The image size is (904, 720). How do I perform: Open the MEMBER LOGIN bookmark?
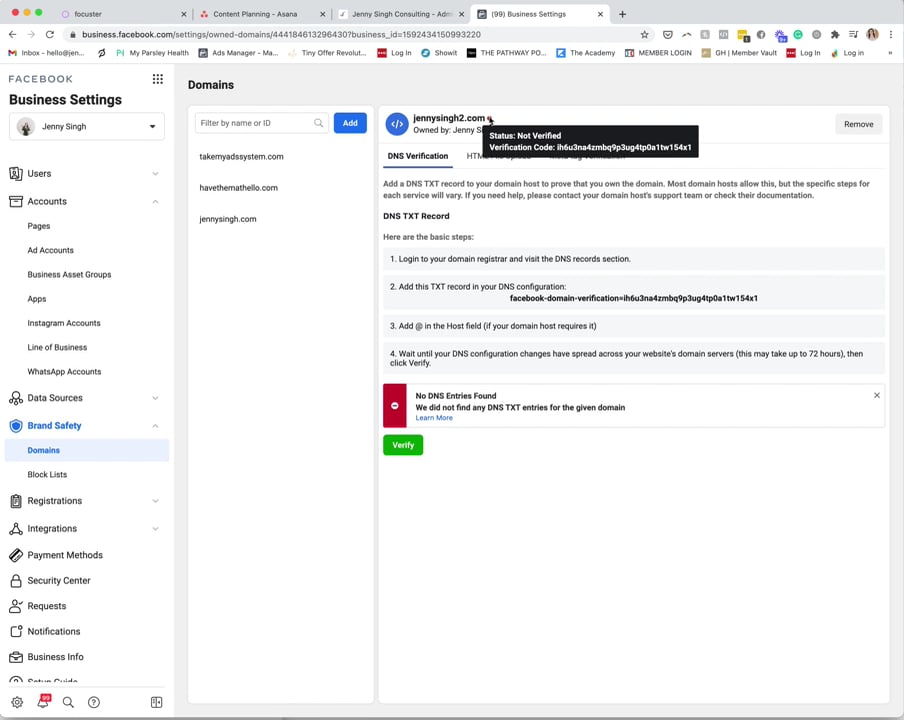pyautogui.click(x=658, y=53)
